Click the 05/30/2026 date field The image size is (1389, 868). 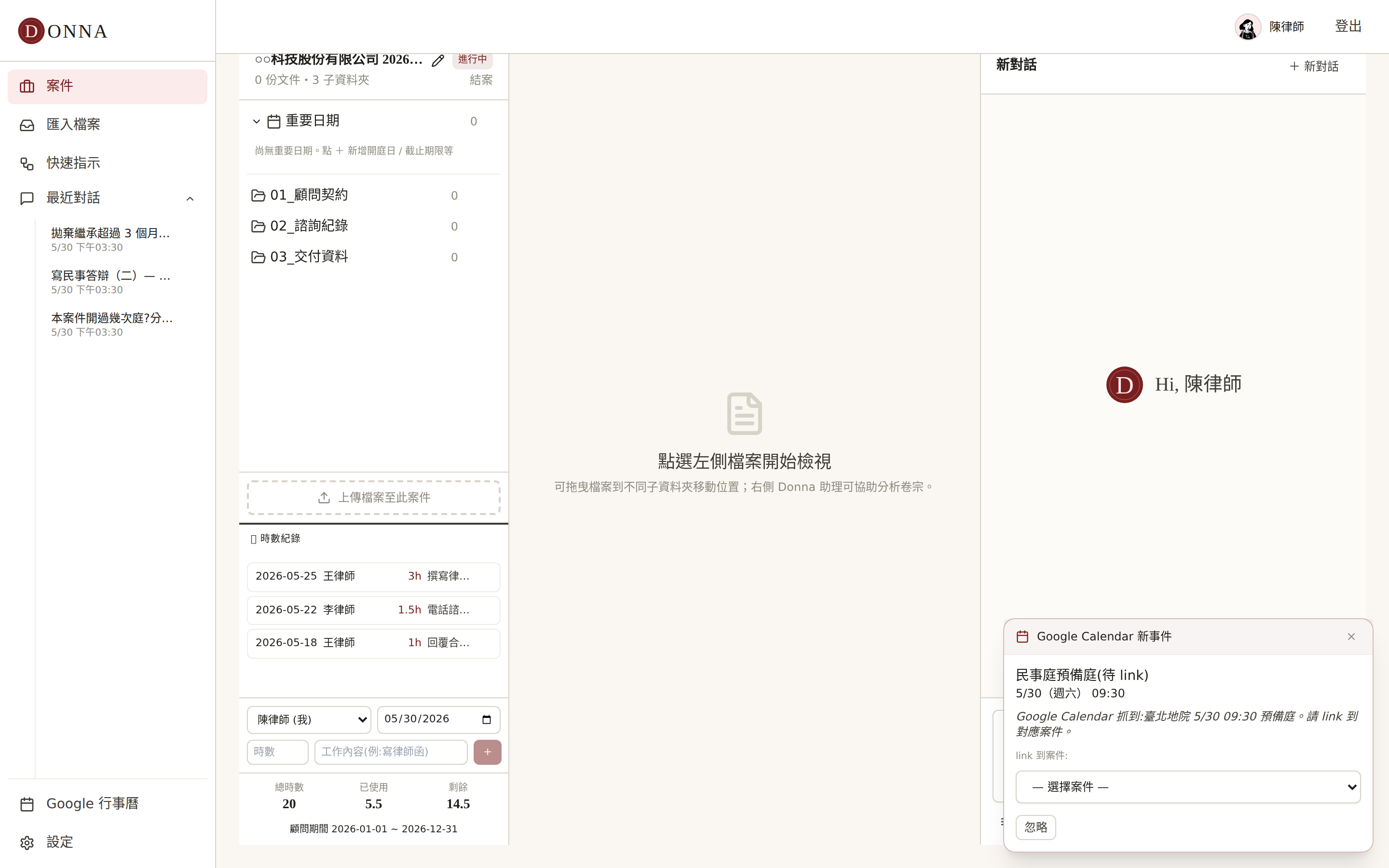(438, 719)
